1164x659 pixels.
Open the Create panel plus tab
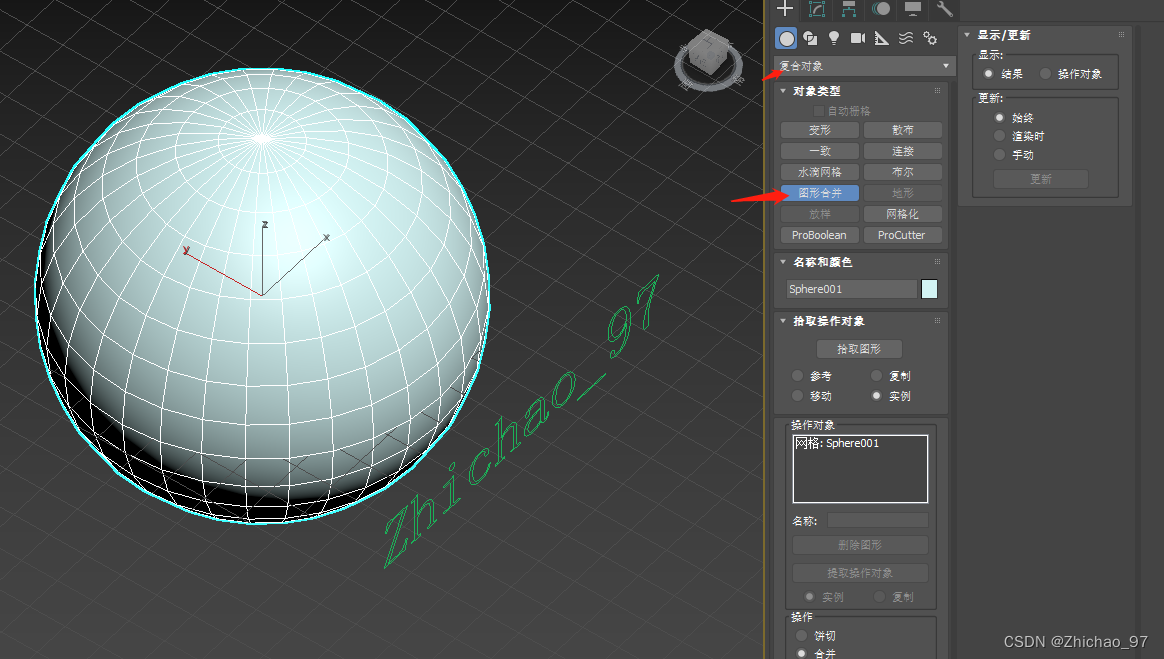785,9
